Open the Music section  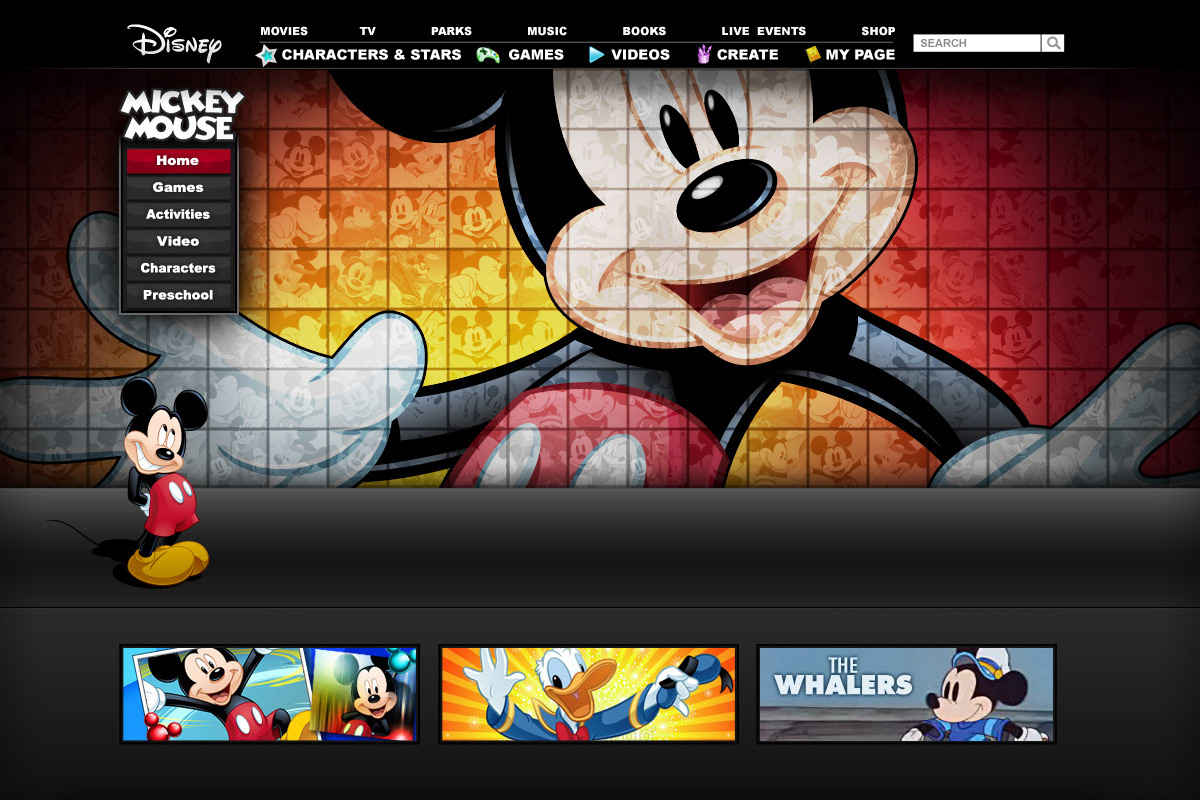pyautogui.click(x=547, y=31)
